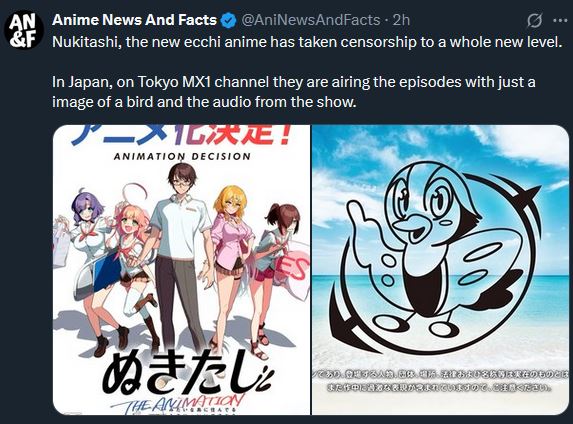This screenshot has width=573, height=424.
Task: Click the AN&F profile avatar
Action: point(24,30)
